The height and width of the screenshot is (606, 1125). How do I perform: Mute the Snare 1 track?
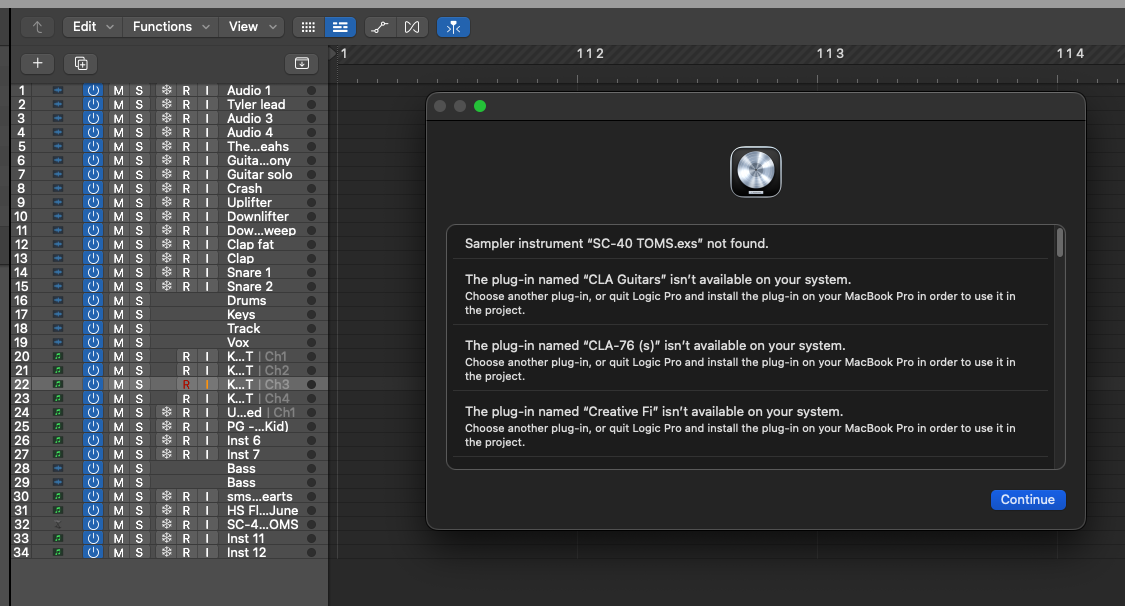[118, 273]
